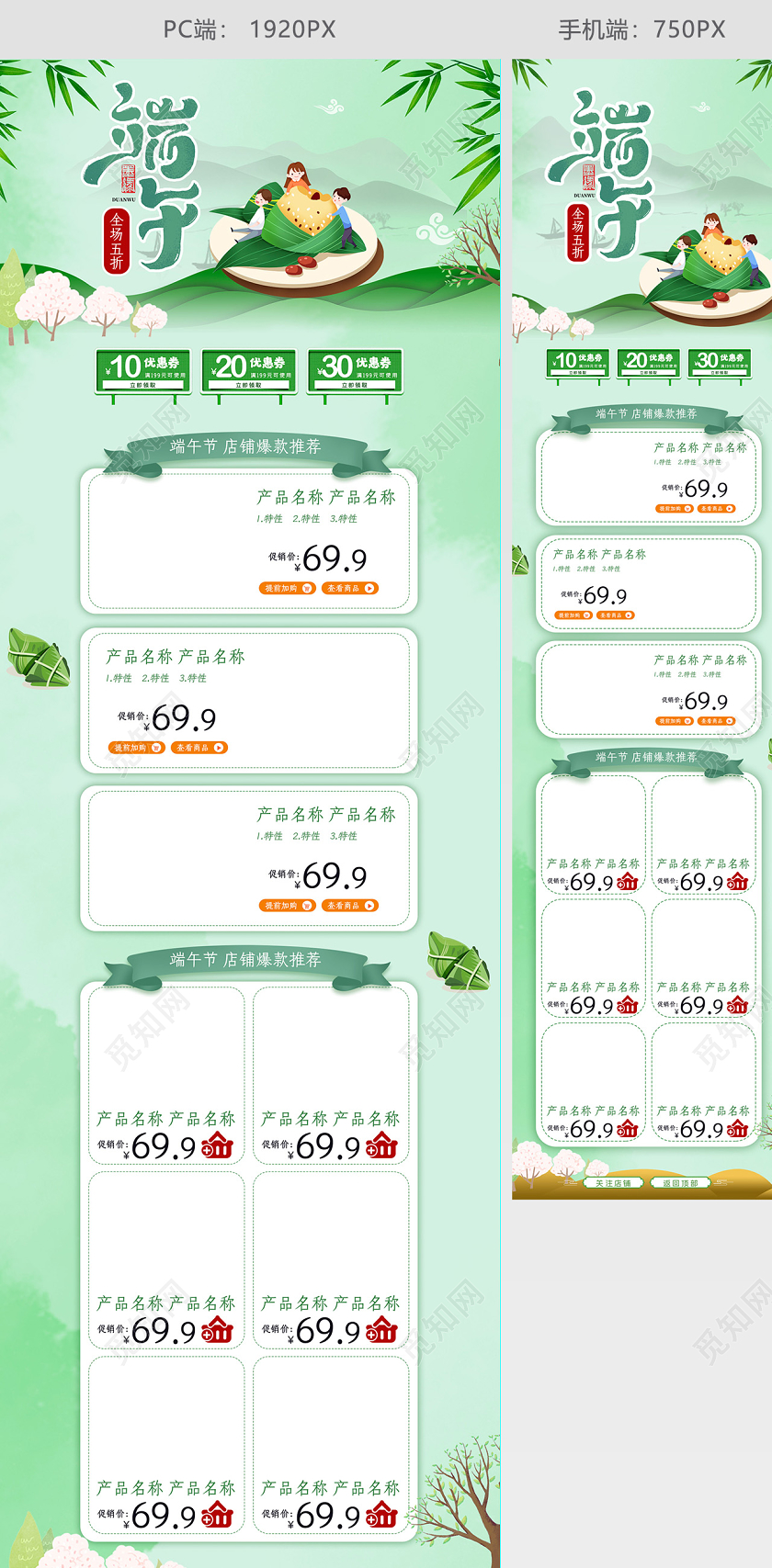This screenshot has width=772, height=1568.
Task: Click the 返回顶部 button
Action: click(681, 1183)
